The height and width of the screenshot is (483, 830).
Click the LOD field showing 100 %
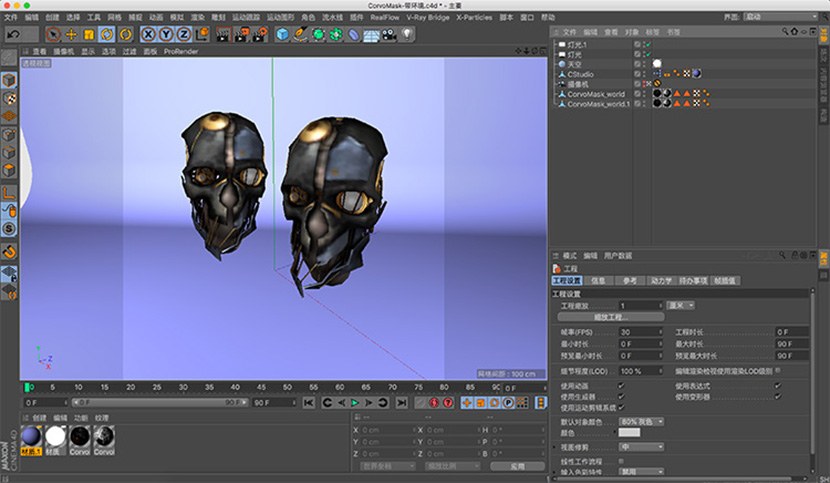[640, 371]
